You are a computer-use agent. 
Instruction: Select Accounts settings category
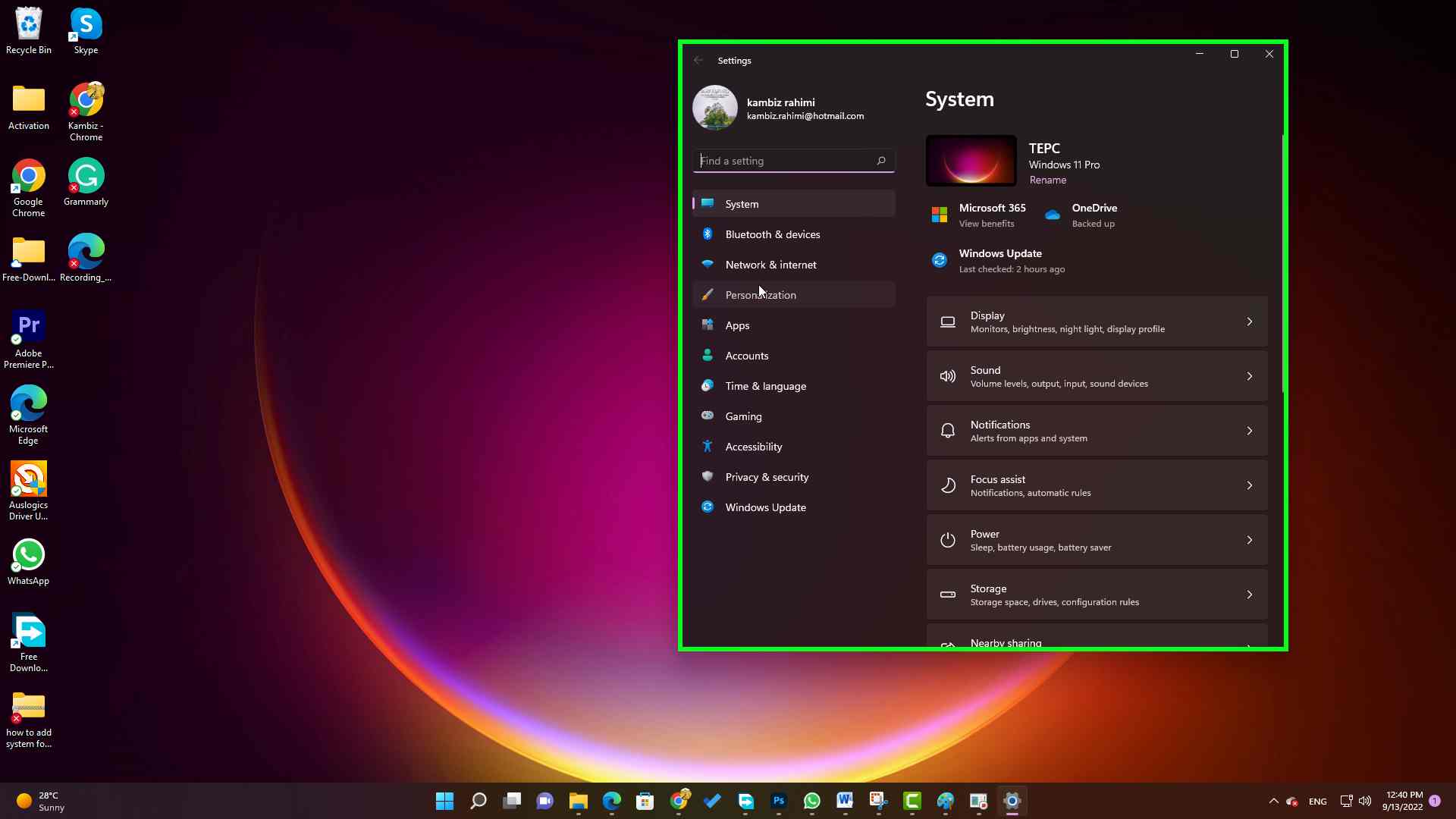pos(746,355)
